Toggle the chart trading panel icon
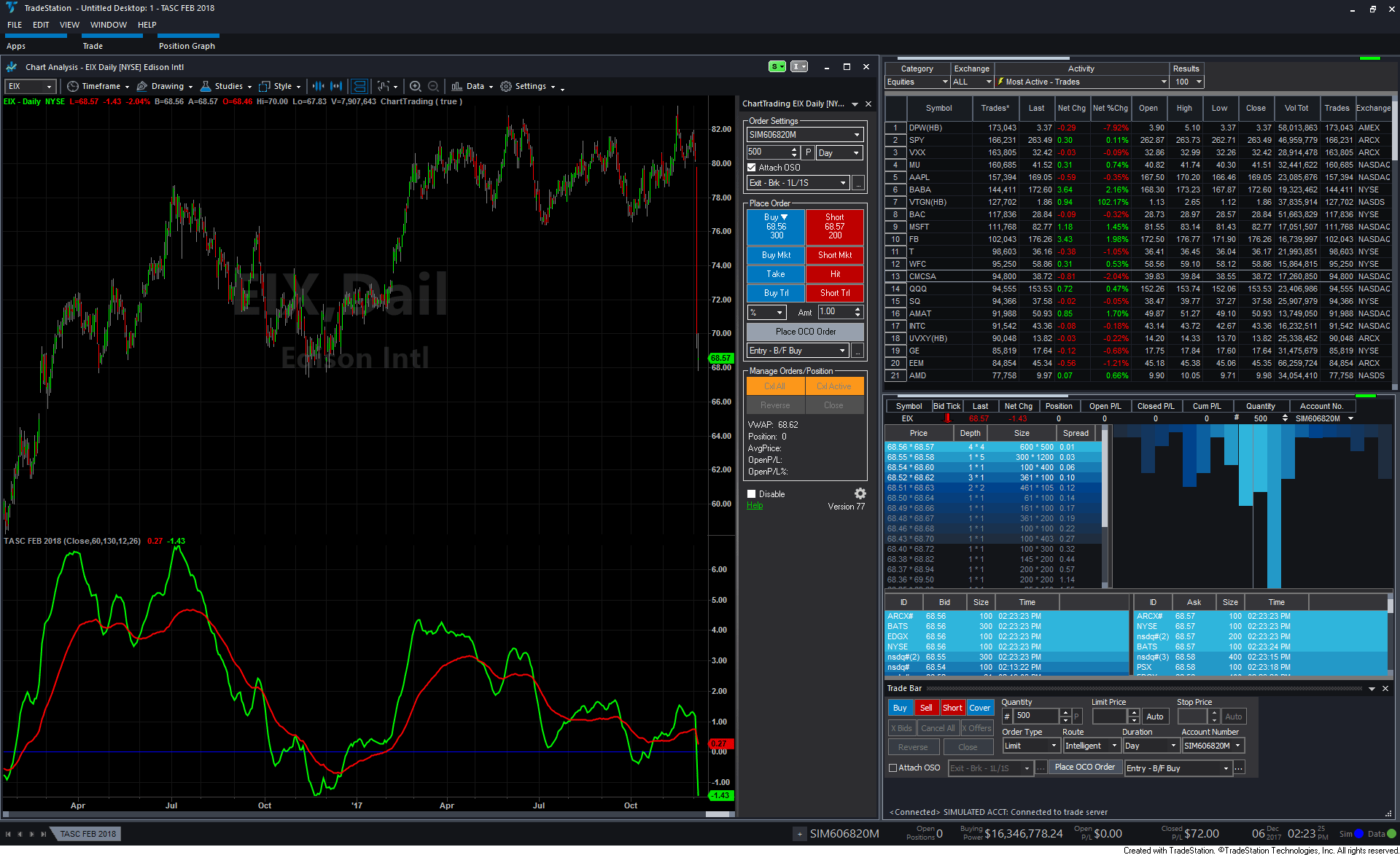Screen dimensions: 1400x855 (x=359, y=86)
